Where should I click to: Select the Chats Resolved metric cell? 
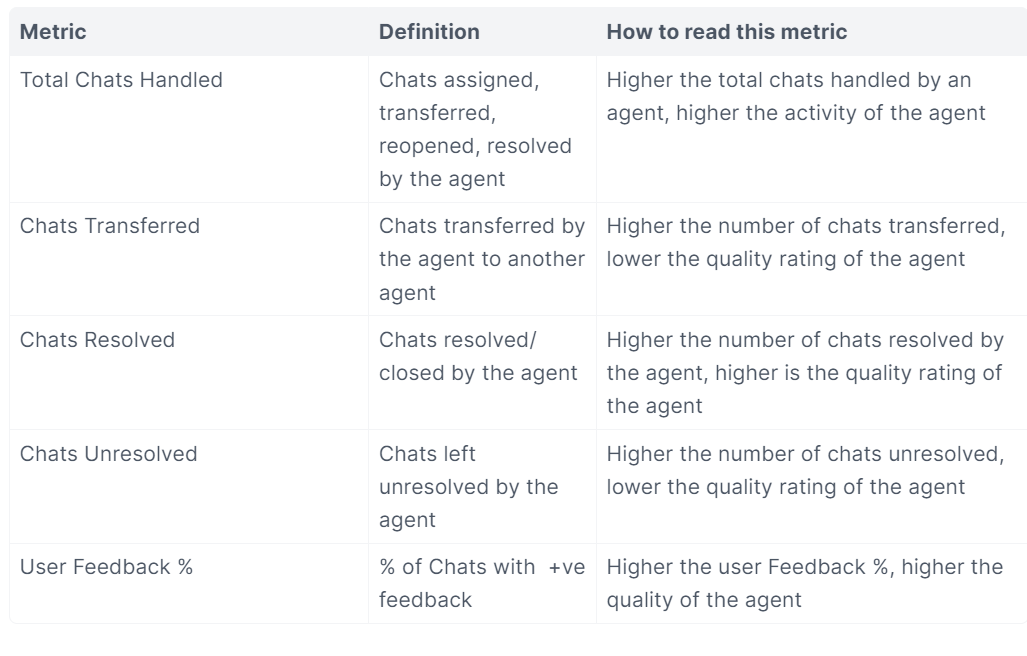(98, 340)
